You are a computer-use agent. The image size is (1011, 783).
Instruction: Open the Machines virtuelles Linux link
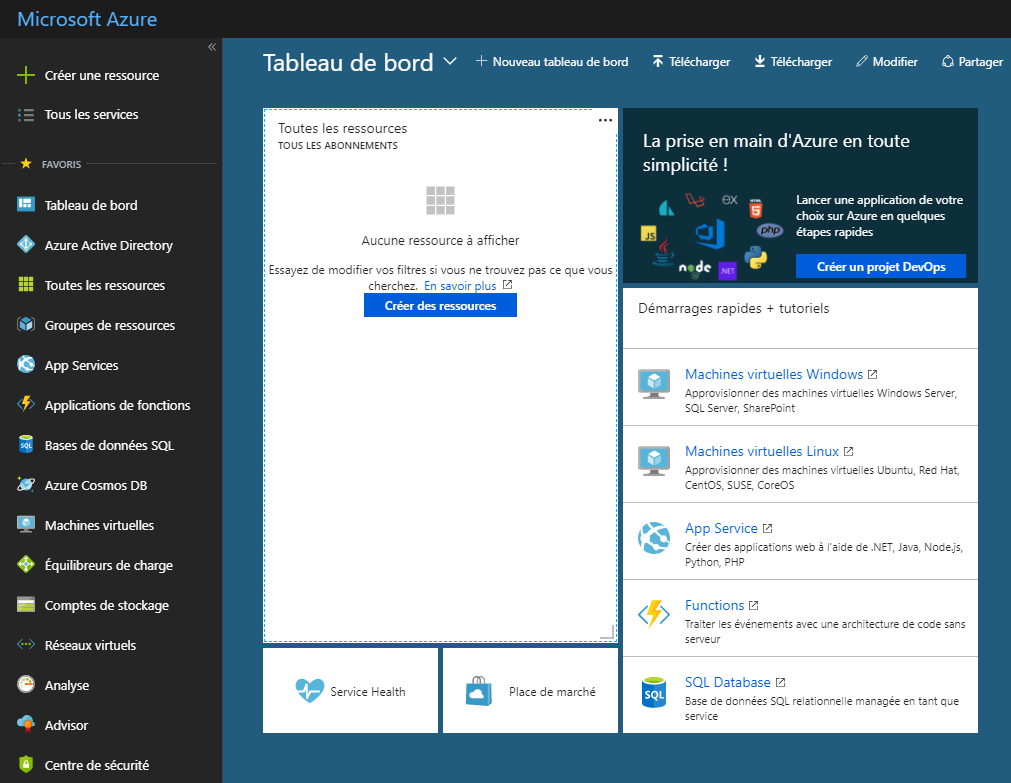[761, 451]
